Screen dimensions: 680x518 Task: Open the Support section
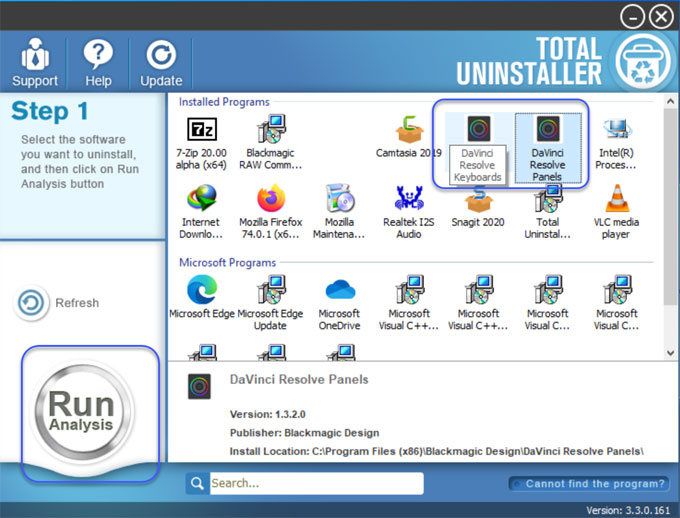coord(35,62)
